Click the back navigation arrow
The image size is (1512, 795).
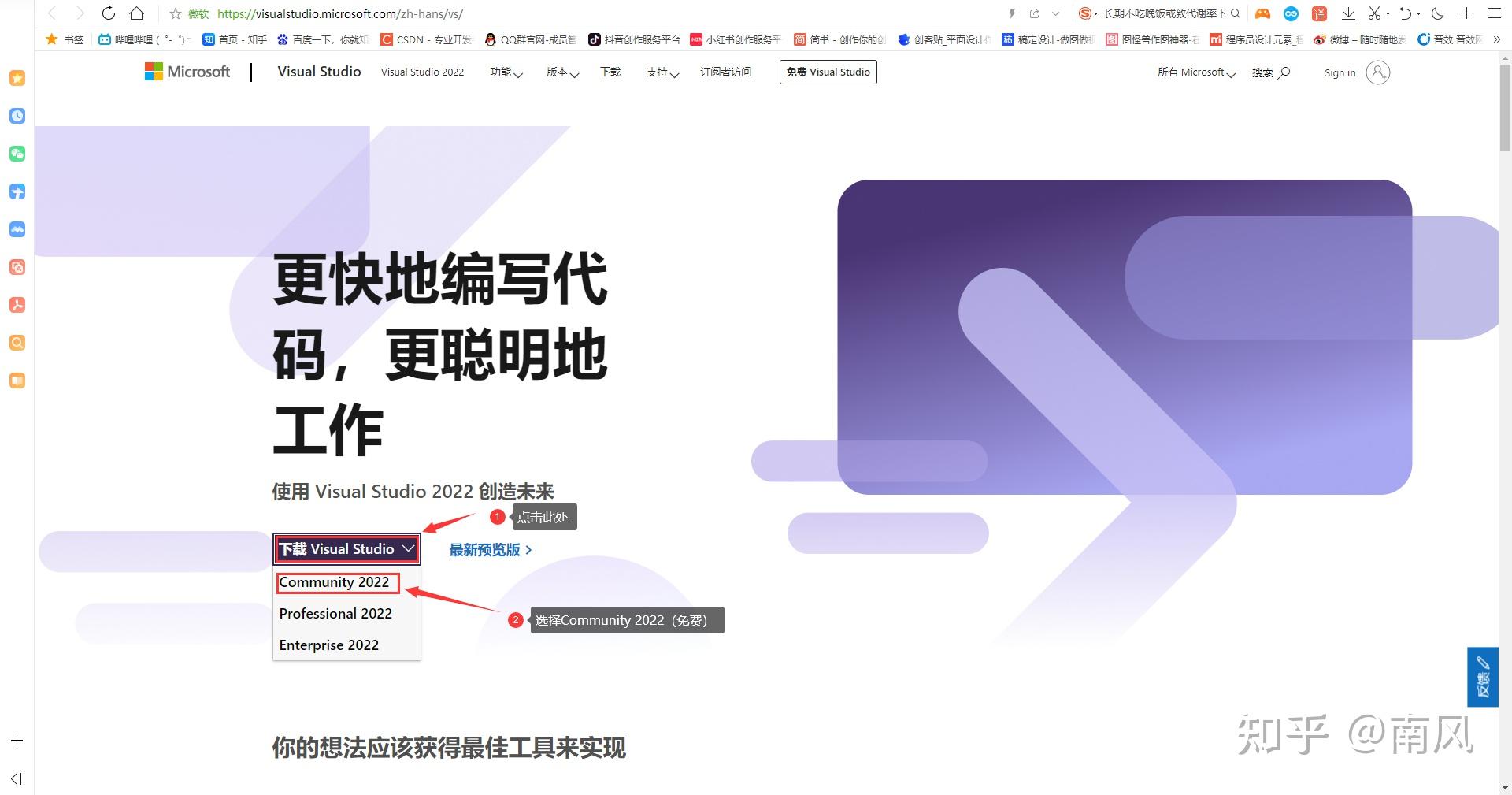53,13
